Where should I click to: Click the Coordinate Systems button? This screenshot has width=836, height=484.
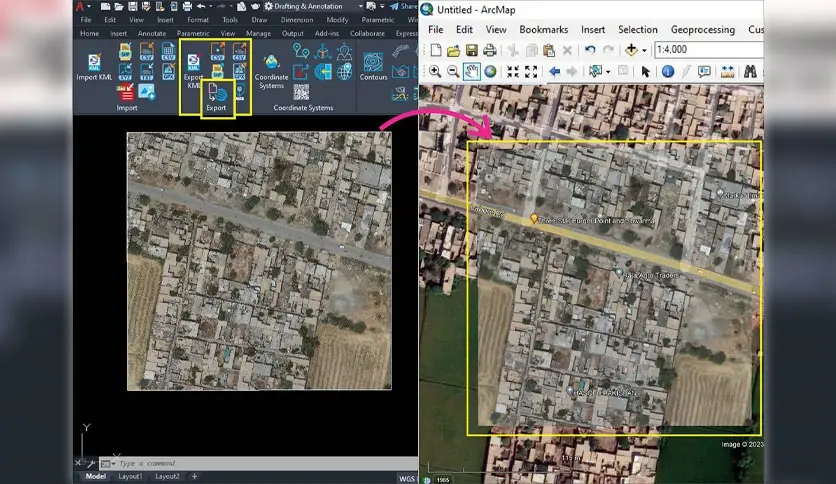click(x=271, y=72)
